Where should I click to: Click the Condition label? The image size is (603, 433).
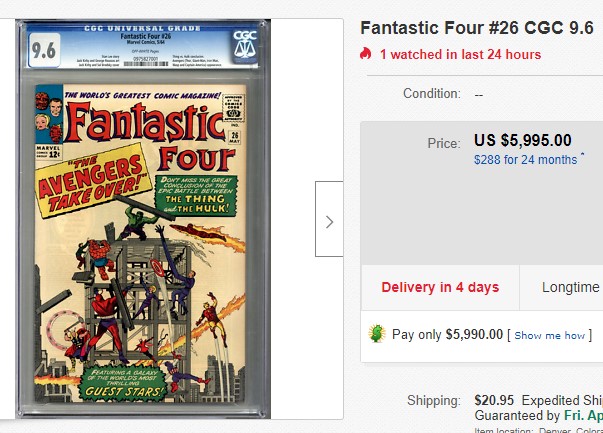click(431, 93)
